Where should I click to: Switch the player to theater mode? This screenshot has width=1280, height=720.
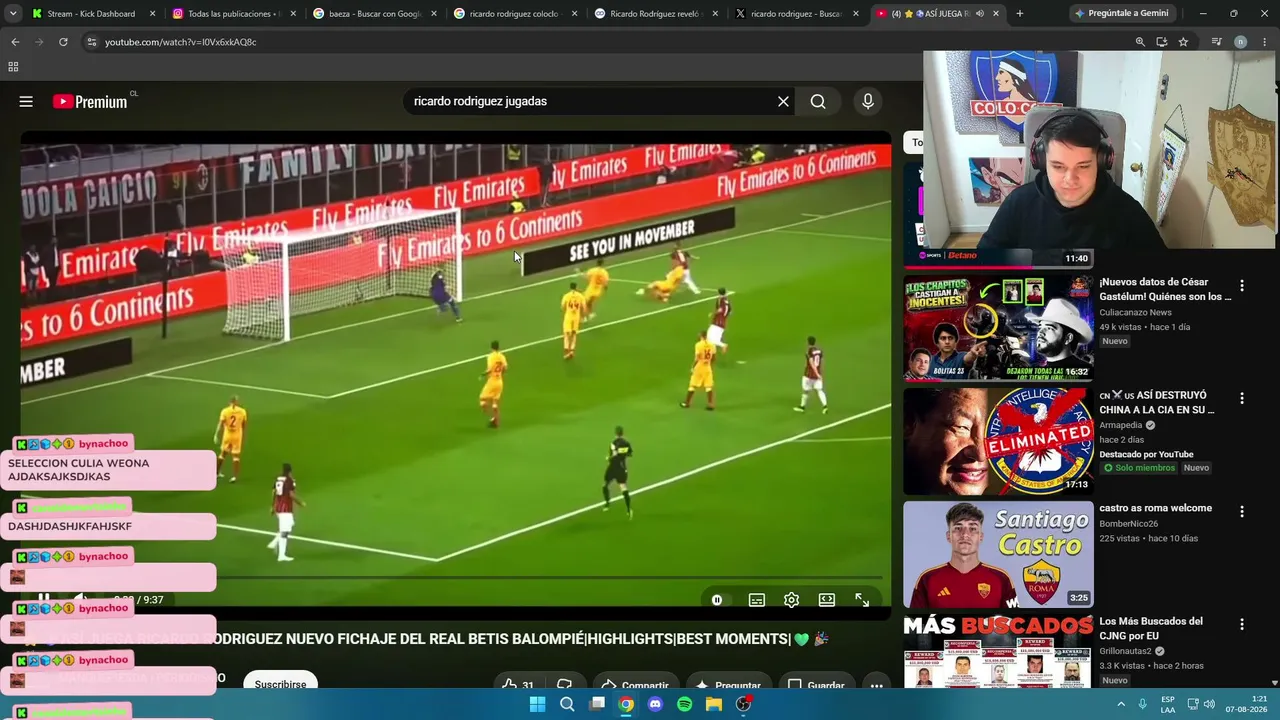(x=827, y=600)
